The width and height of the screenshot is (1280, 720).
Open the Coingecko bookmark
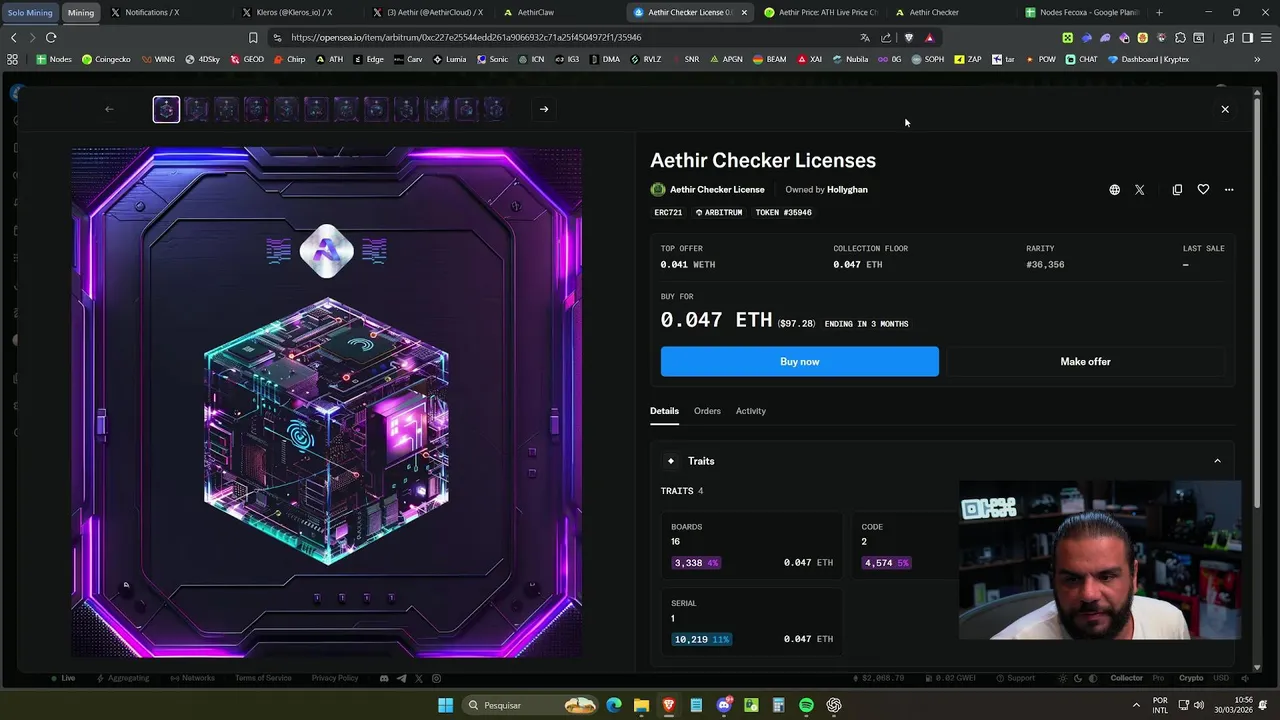tap(106, 59)
